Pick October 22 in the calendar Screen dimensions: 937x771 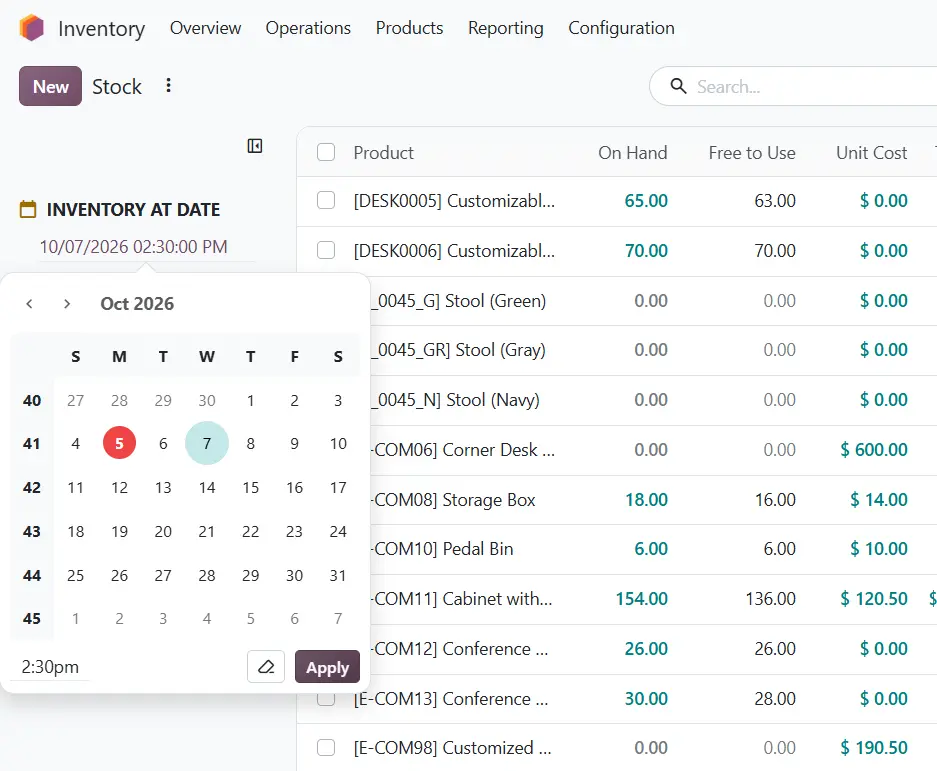click(x=250, y=531)
